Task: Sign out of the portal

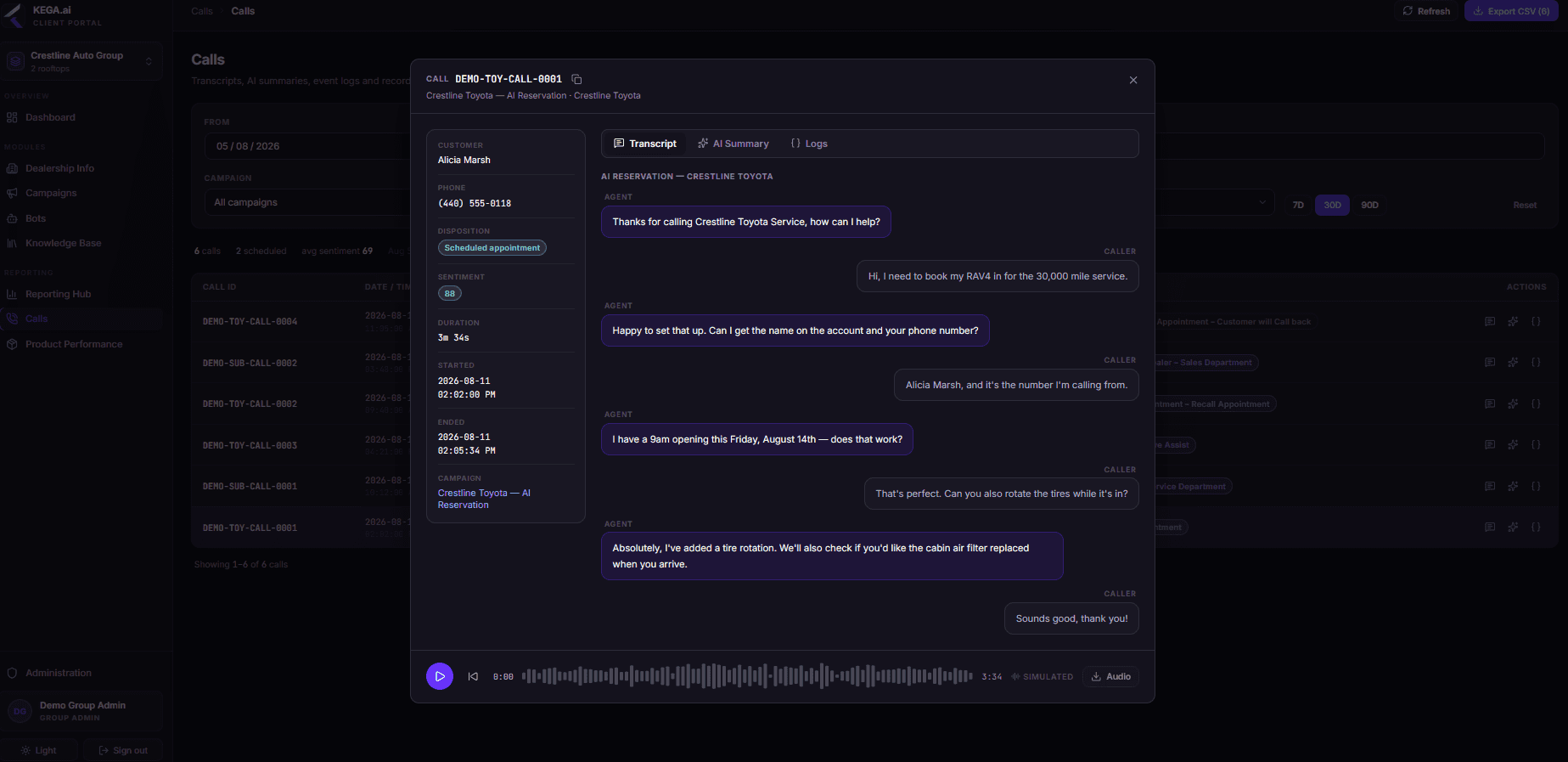Action: tap(123, 750)
